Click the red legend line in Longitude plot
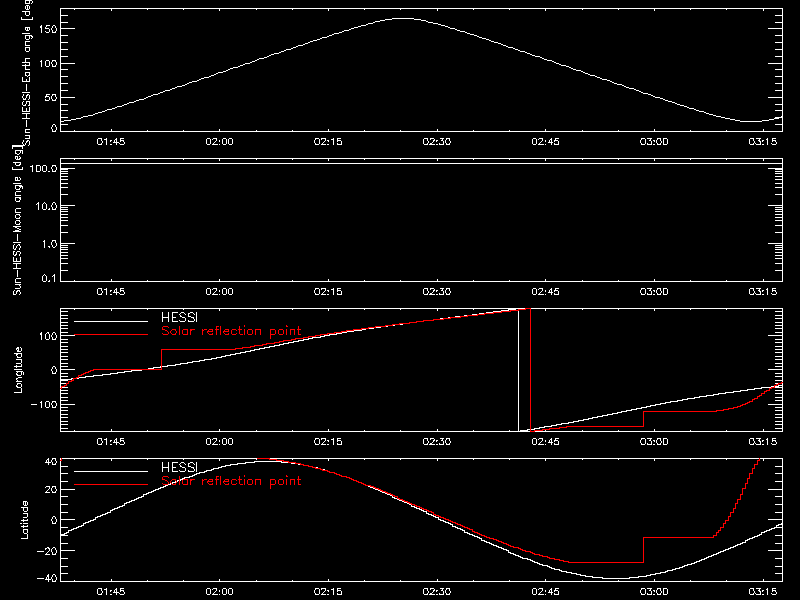 click(111, 335)
